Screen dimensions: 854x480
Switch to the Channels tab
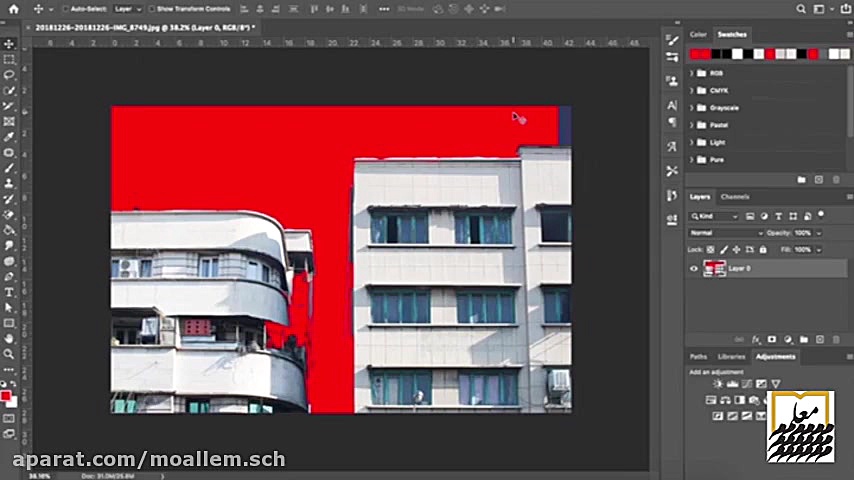pos(735,197)
